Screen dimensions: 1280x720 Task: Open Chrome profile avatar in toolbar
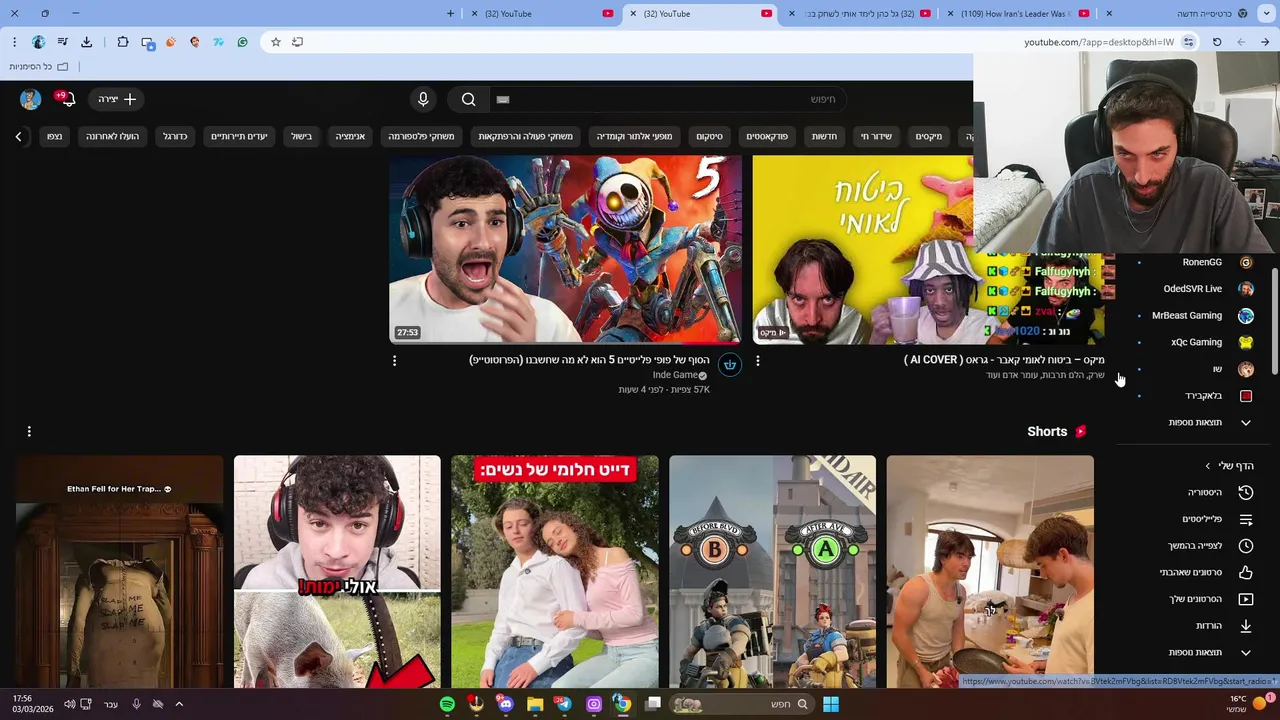tap(38, 42)
